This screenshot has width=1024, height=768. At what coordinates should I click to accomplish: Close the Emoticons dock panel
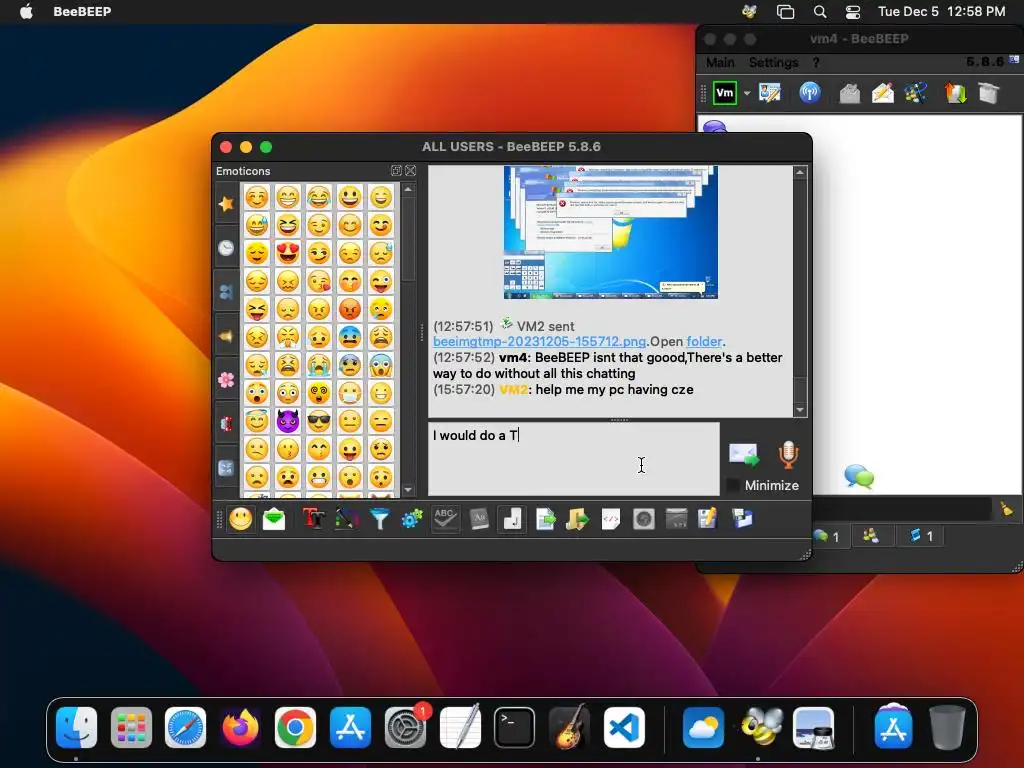click(410, 170)
